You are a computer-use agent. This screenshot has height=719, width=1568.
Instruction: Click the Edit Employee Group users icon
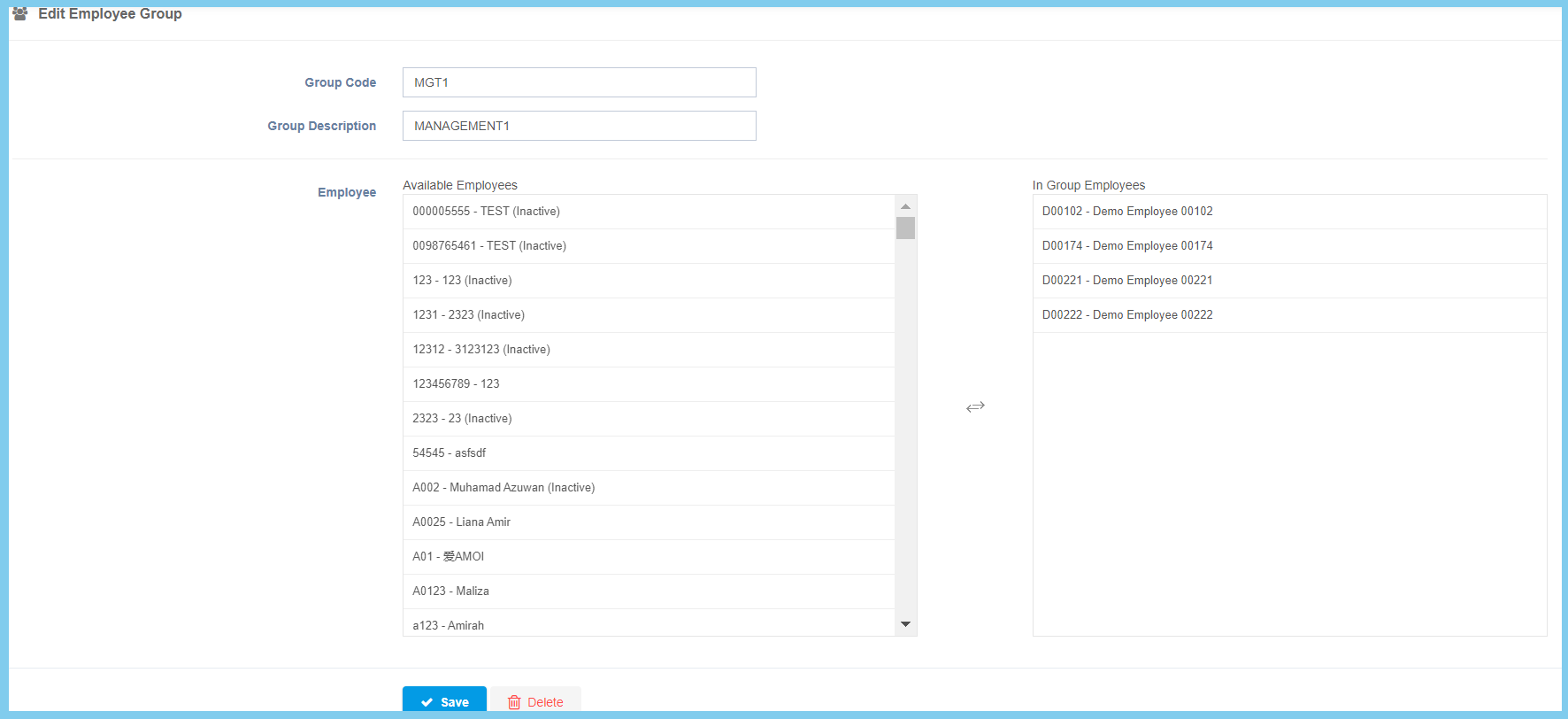point(20,14)
